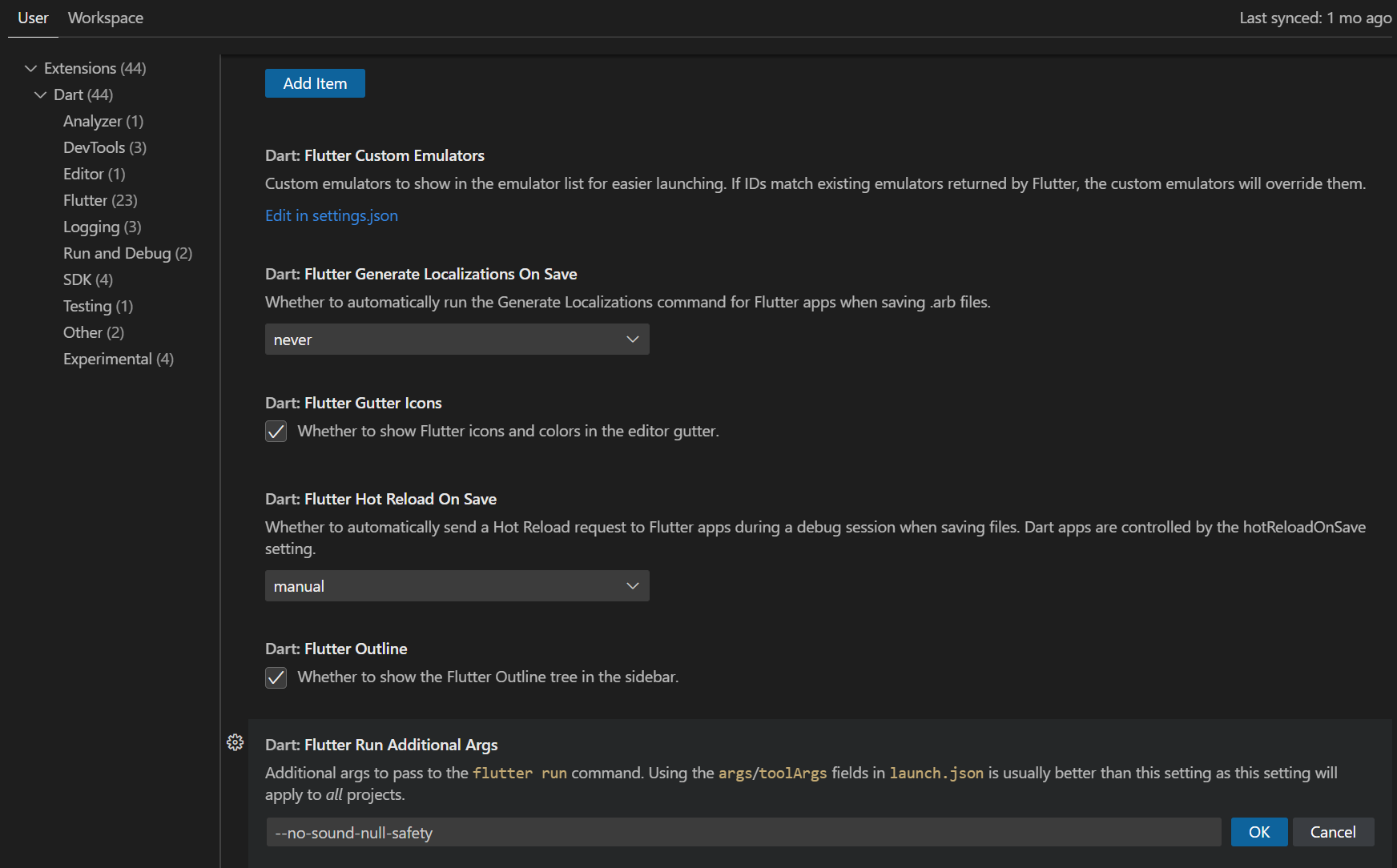Viewport: 1397px width, 868px height.
Task: Click Dart: Flutter Gutter Icons heading
Action: [353, 403]
